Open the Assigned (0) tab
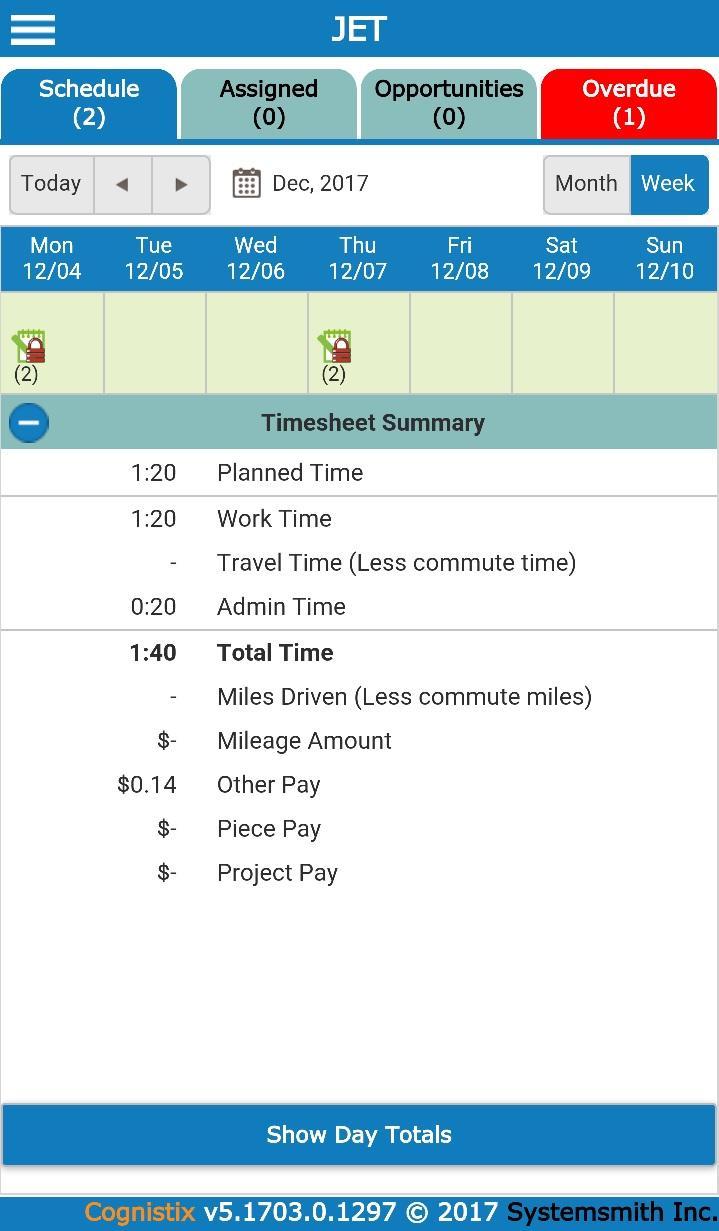719x1231 pixels. pos(268,103)
